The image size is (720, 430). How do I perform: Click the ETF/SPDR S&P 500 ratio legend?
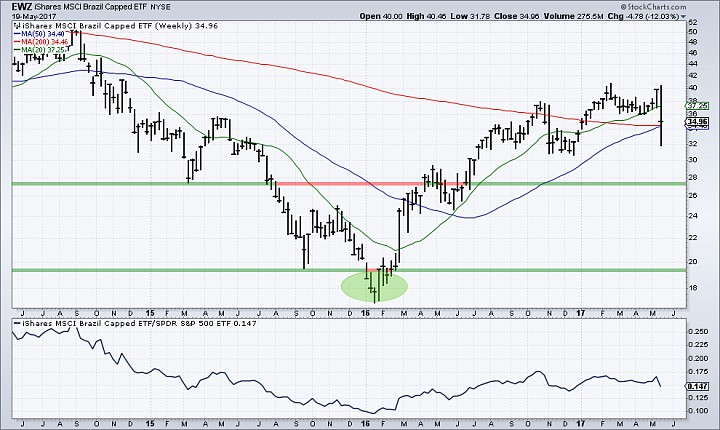click(x=135, y=323)
